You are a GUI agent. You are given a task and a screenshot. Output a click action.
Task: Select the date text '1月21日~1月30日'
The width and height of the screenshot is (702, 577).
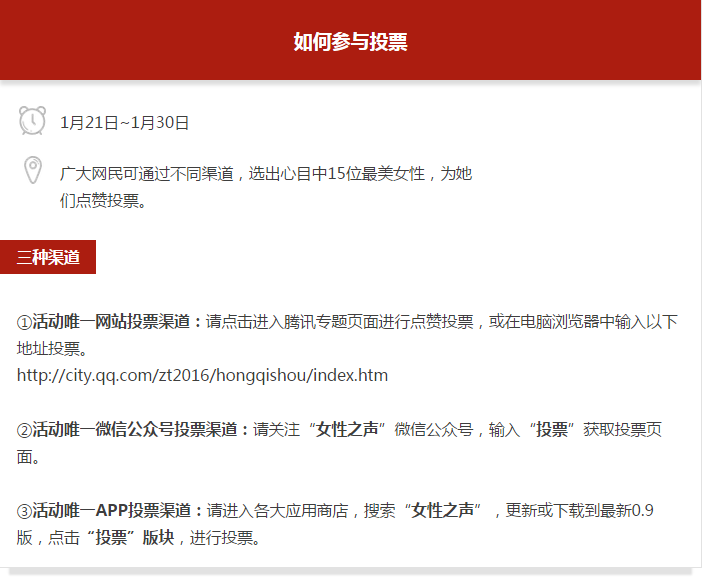tap(124, 123)
